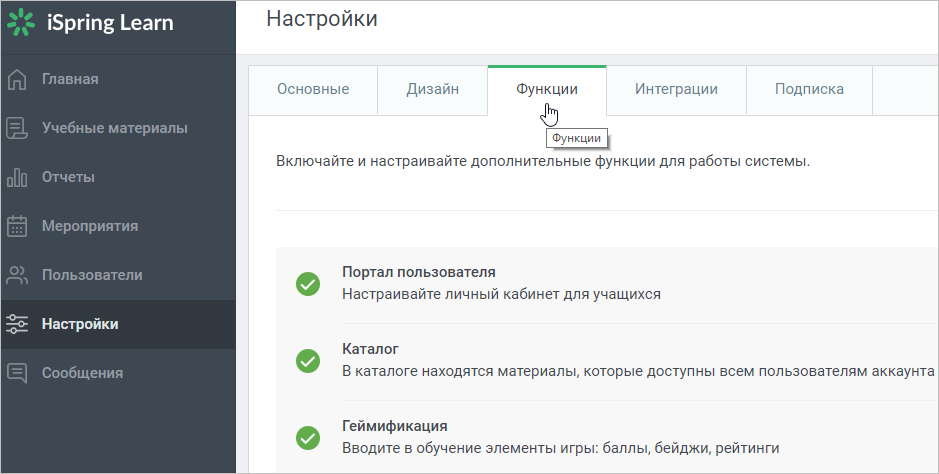Switch to the Основные tab
The height and width of the screenshot is (474, 939).
coord(313,90)
